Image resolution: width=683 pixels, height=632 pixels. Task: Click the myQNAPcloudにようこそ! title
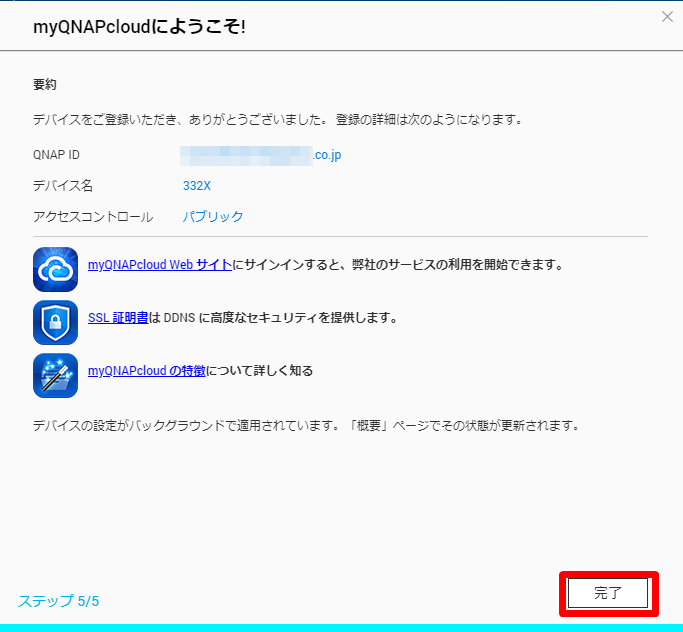(139, 27)
